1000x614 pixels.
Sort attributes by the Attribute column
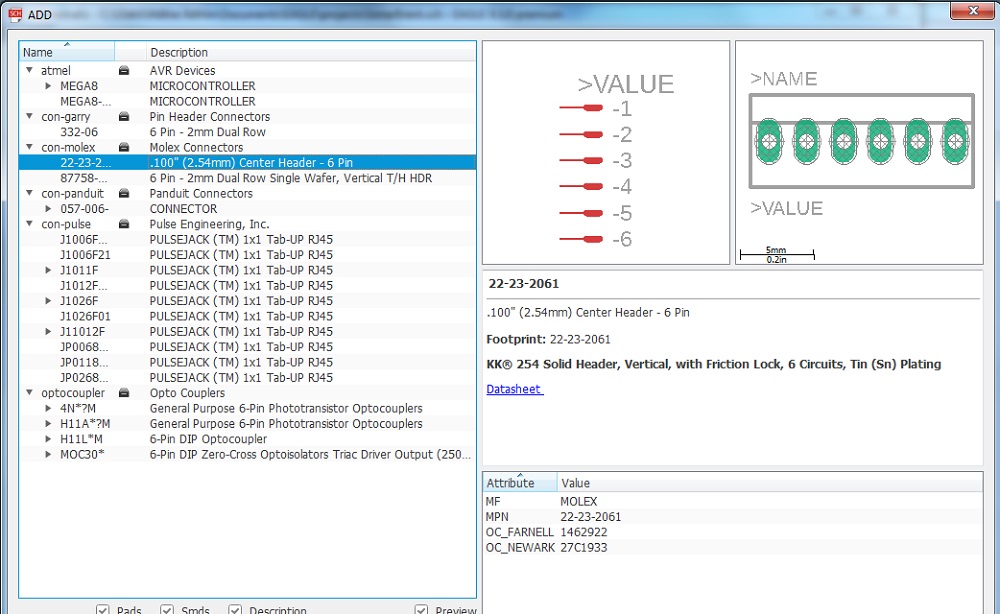point(520,483)
